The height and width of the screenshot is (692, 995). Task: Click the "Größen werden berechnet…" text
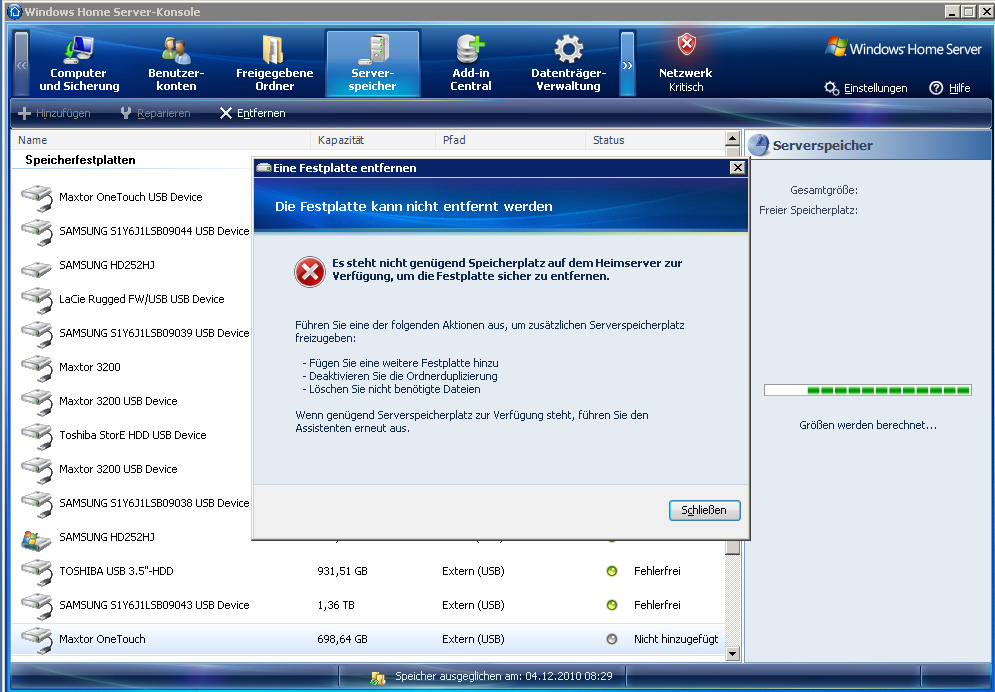(867, 425)
